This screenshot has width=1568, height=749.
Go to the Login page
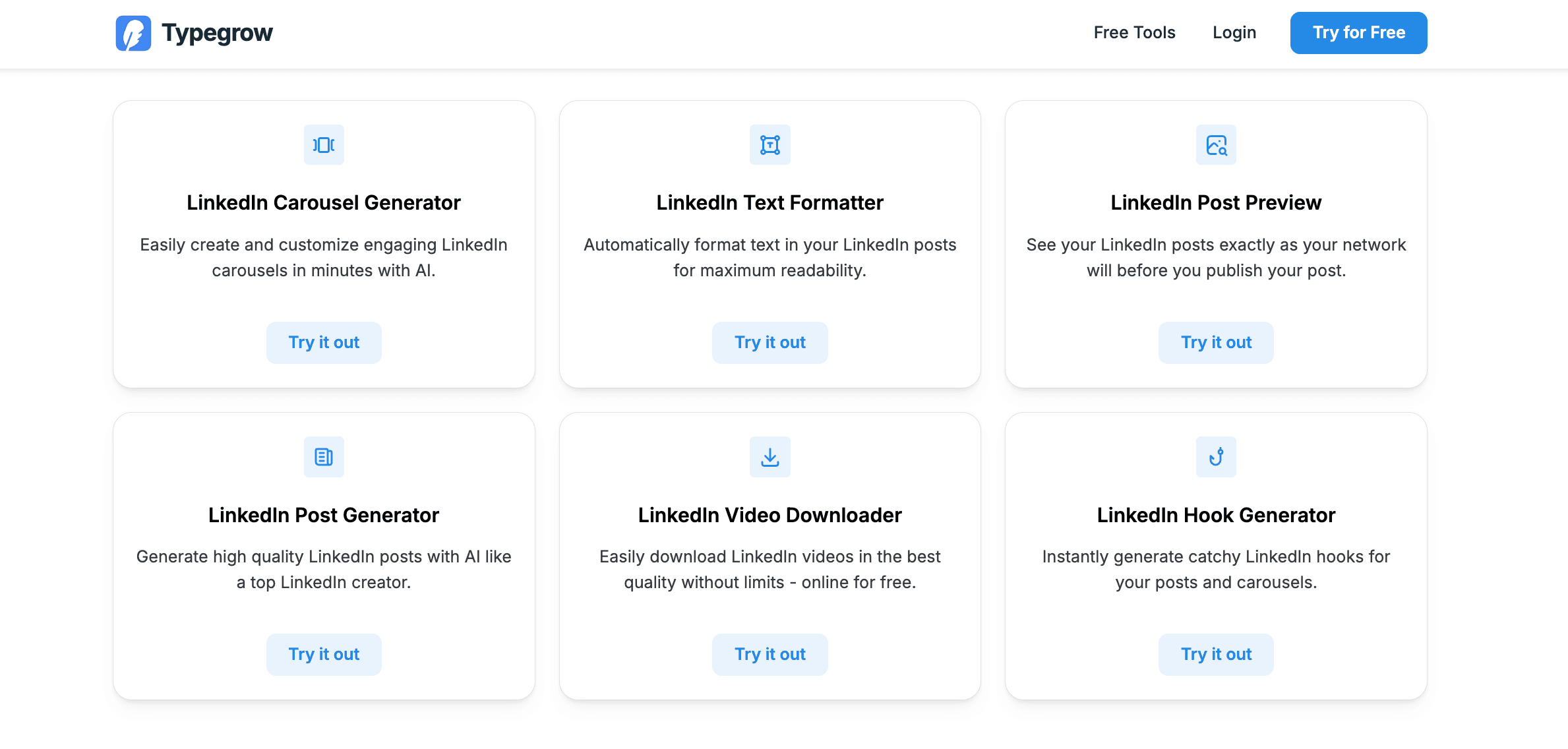pyautogui.click(x=1234, y=32)
